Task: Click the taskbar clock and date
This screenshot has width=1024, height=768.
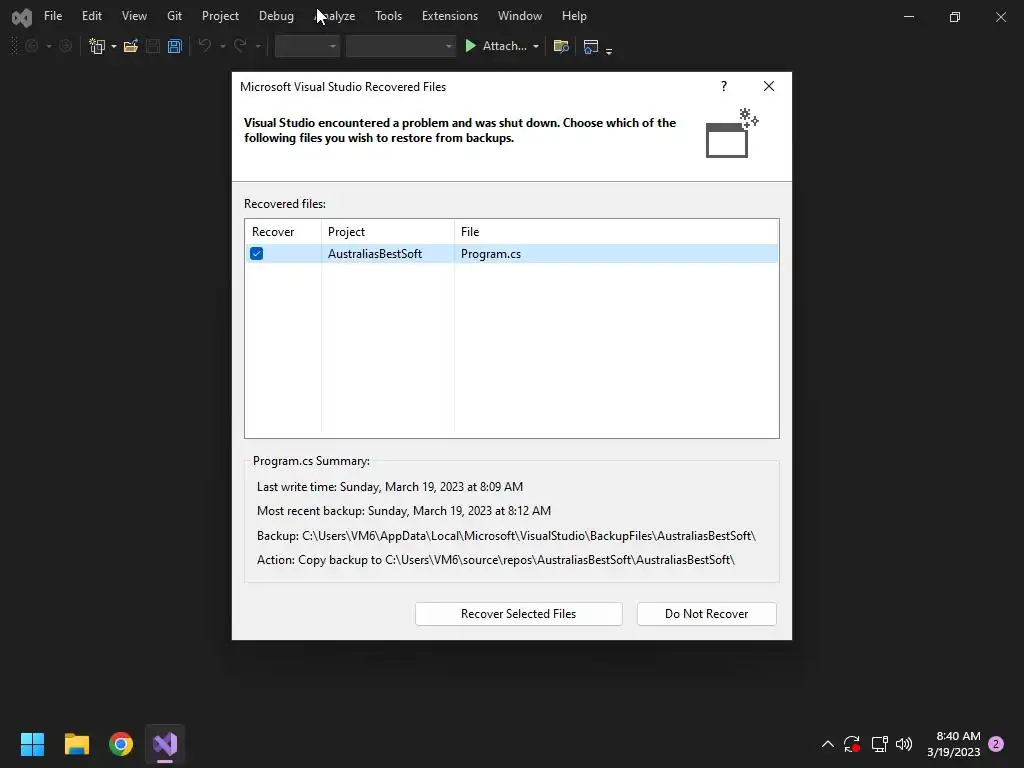Action: click(x=953, y=744)
